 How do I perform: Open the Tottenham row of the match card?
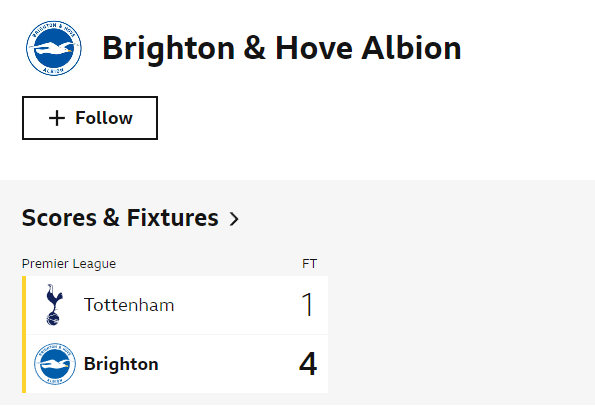pyautogui.click(x=177, y=305)
